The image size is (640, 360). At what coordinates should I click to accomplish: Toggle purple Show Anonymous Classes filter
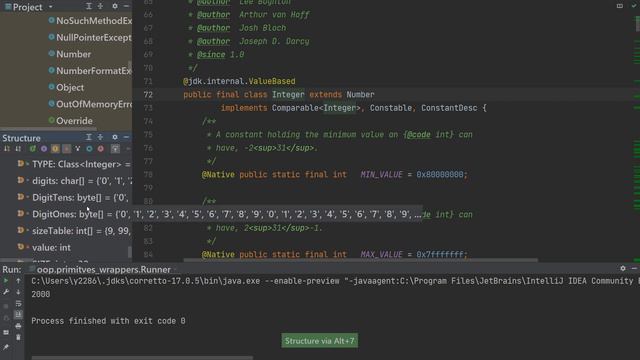point(44,149)
